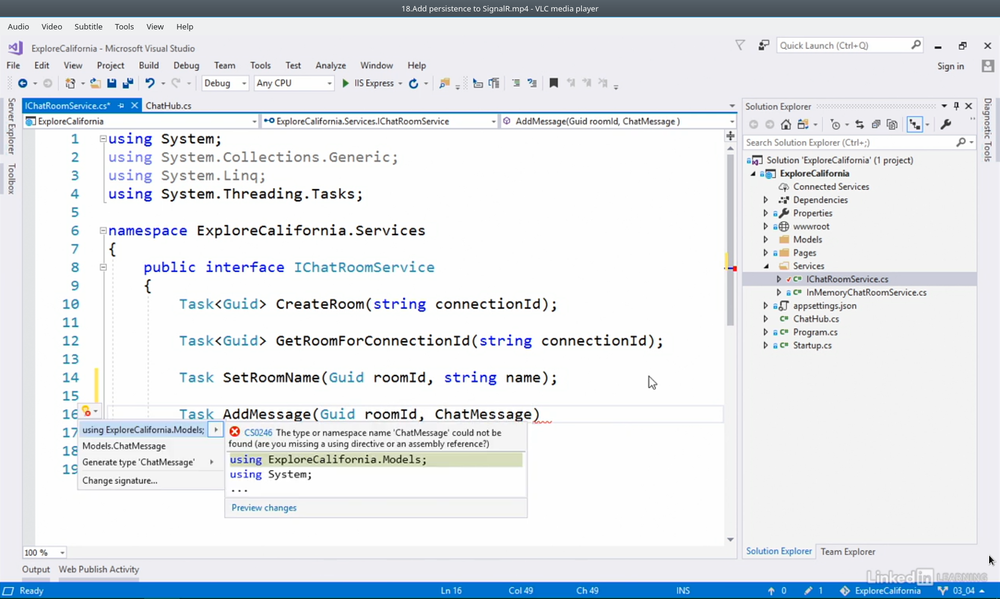The width and height of the screenshot is (1000, 599).
Task: Start debugging with IIS Express play button
Action: pos(346,84)
